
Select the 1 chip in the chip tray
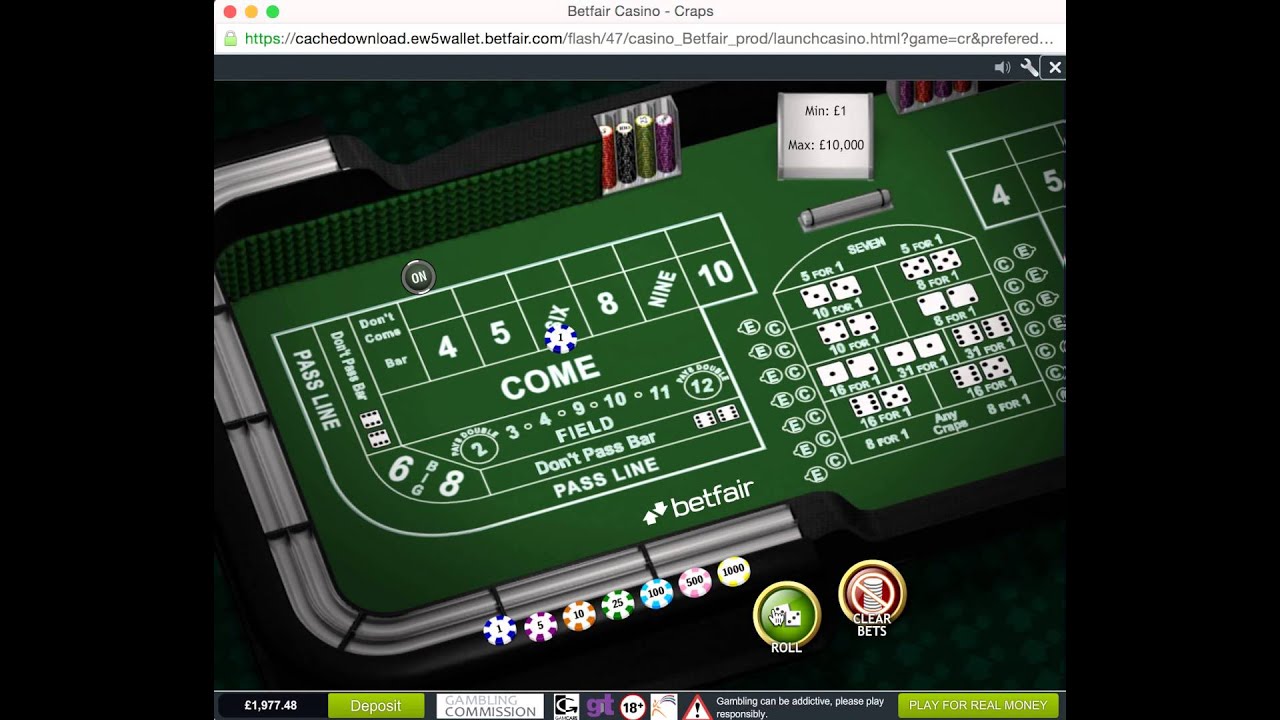[499, 630]
